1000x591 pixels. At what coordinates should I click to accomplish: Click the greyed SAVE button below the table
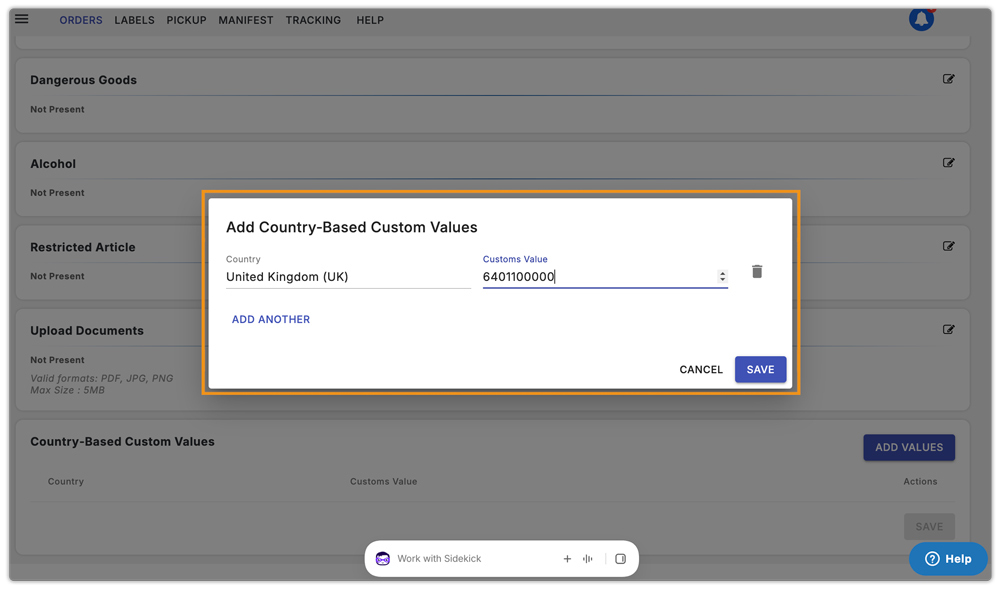pos(929,527)
